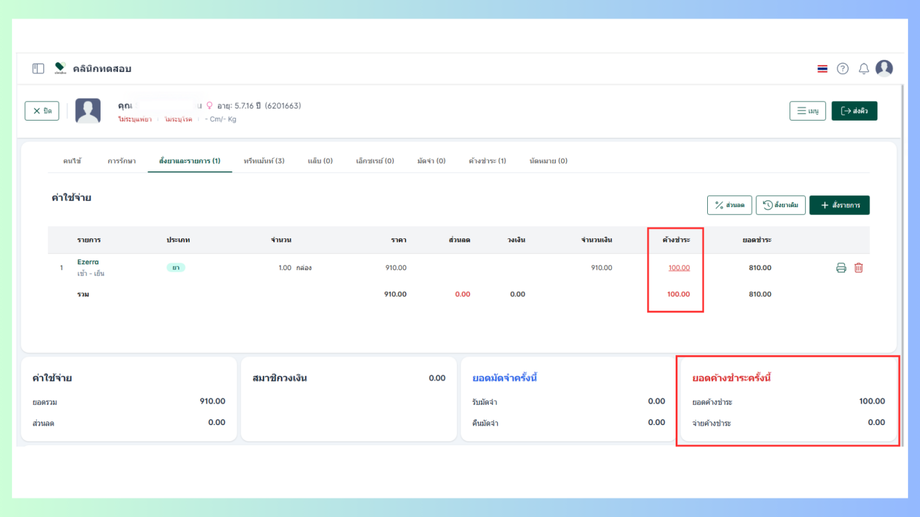
Task: Delete the Ezerra item with trash icon
Action: (858, 268)
